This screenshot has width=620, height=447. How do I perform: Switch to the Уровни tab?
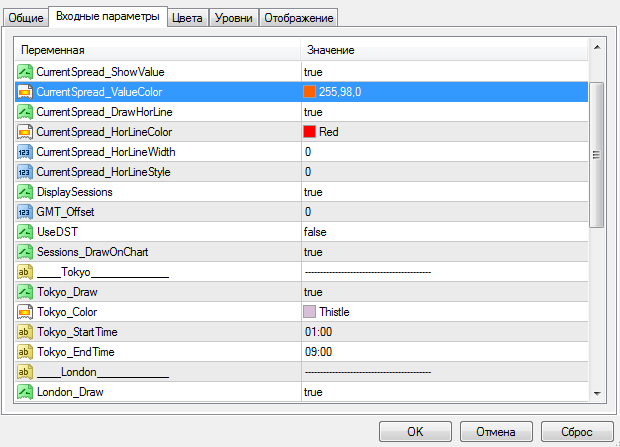(x=232, y=17)
